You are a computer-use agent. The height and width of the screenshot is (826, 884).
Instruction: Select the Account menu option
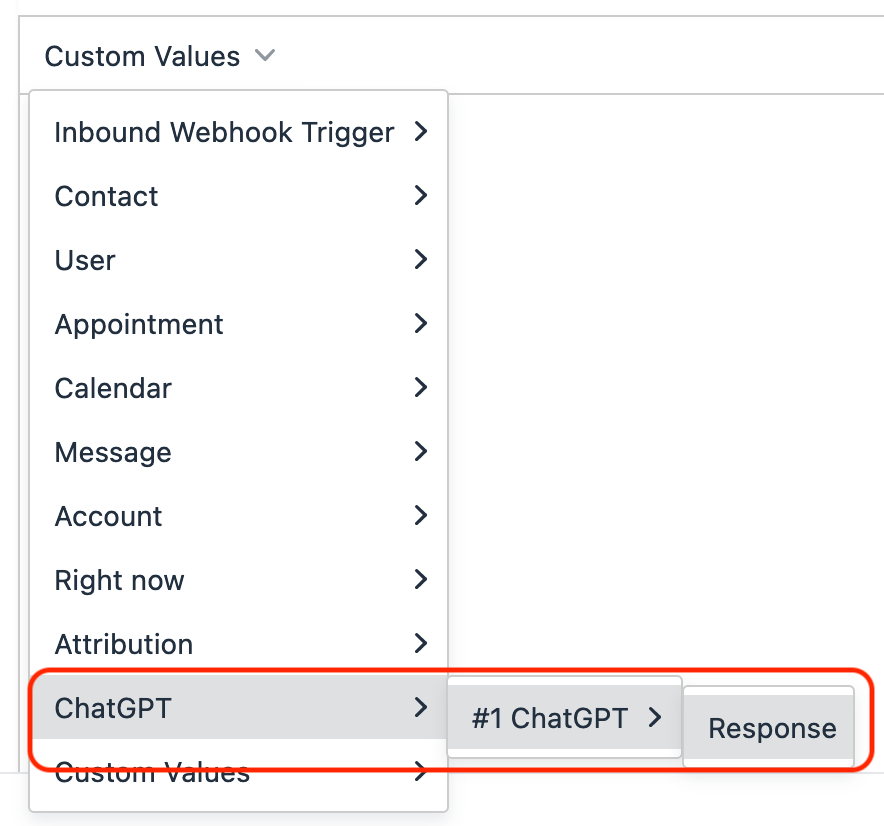[x=108, y=516]
